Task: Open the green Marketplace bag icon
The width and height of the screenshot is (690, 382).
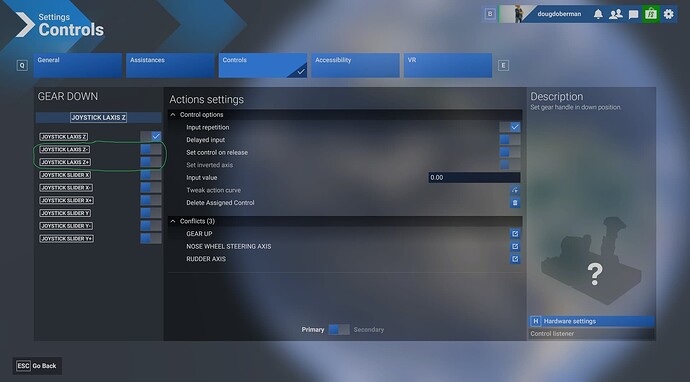Action: (651, 14)
